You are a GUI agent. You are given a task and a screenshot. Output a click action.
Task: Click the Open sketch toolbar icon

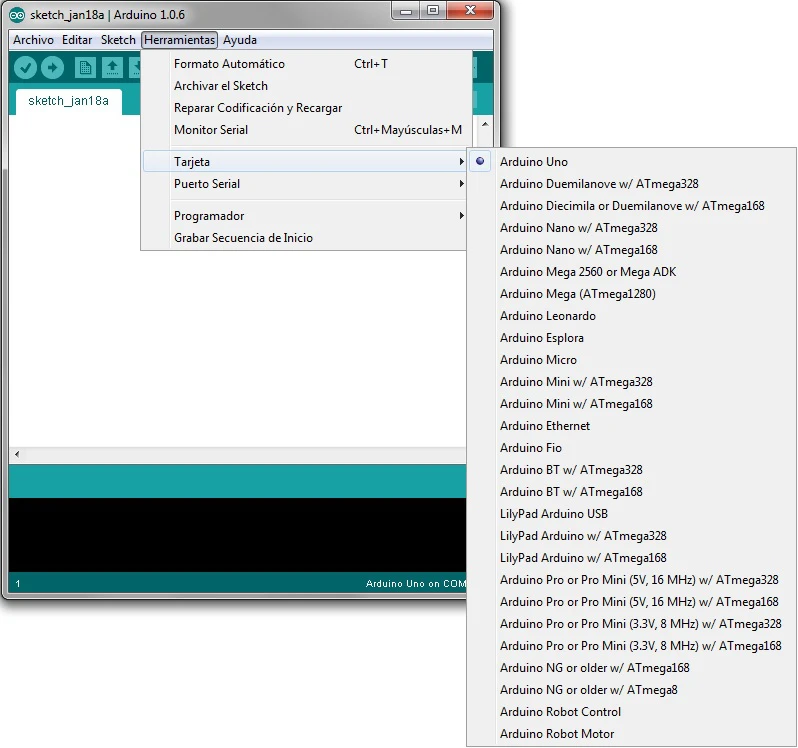click(112, 67)
